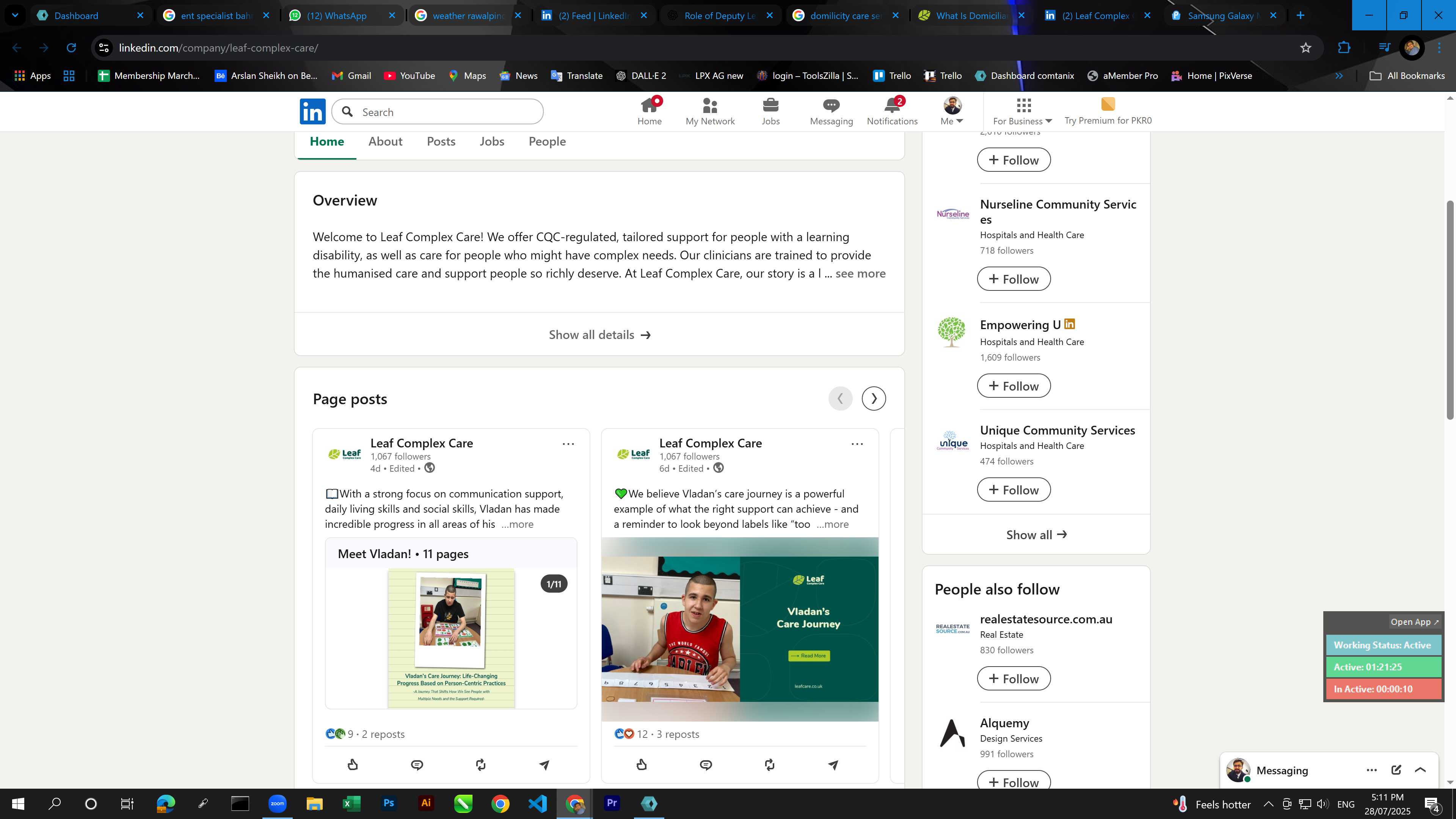Viewport: 1456px width, 819px height.
Task: Open Photoshop from the taskbar
Action: [x=388, y=803]
